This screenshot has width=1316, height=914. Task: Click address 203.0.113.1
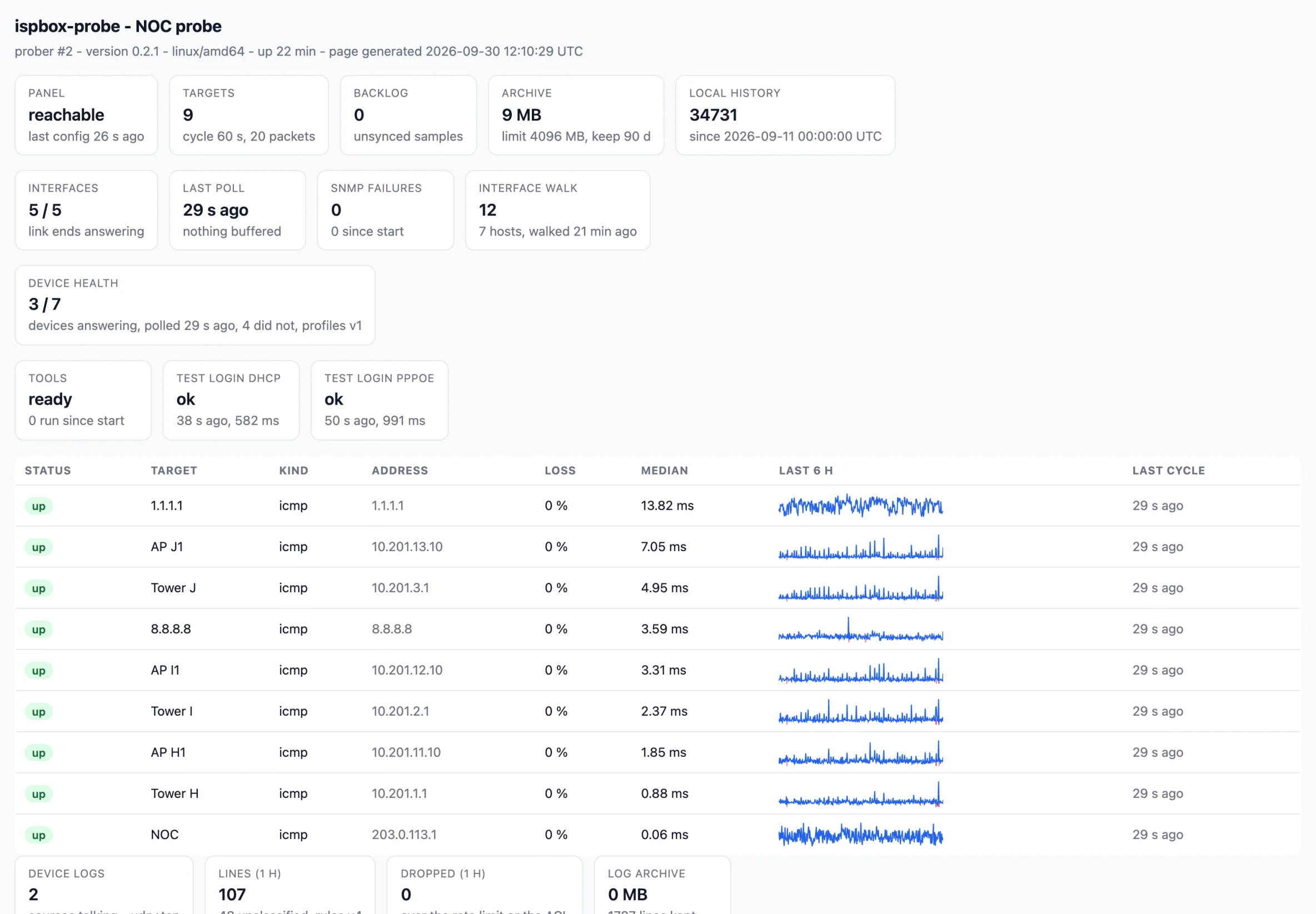click(x=405, y=835)
